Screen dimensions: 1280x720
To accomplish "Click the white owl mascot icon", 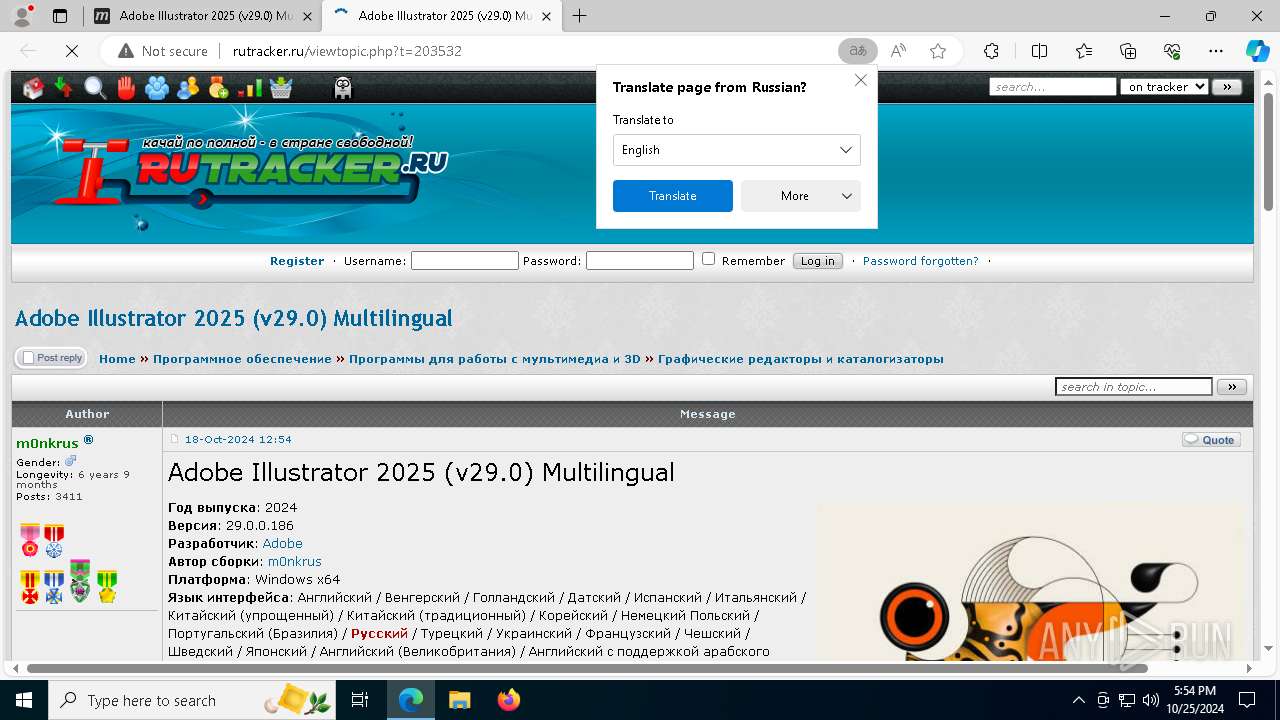I will click(x=343, y=88).
